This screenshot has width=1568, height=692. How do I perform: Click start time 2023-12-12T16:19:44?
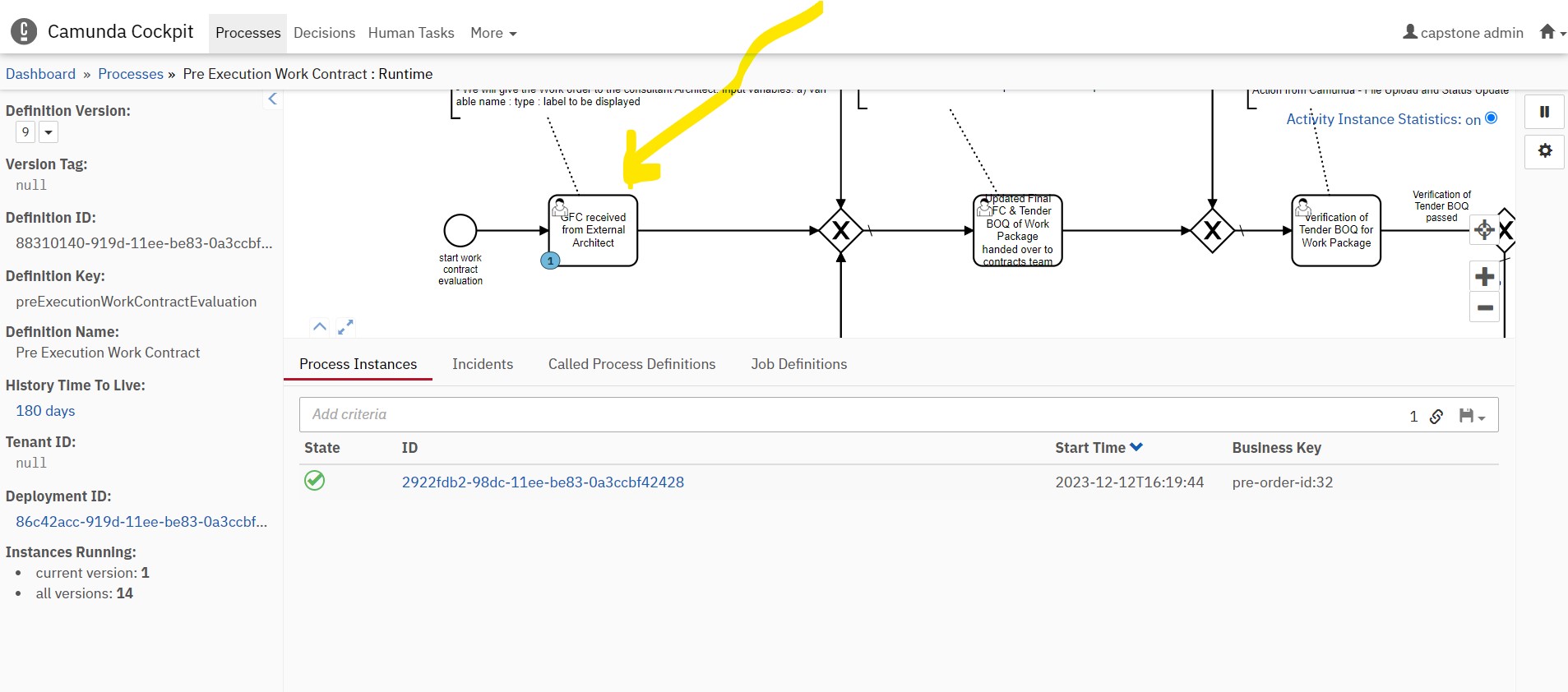tap(1129, 482)
